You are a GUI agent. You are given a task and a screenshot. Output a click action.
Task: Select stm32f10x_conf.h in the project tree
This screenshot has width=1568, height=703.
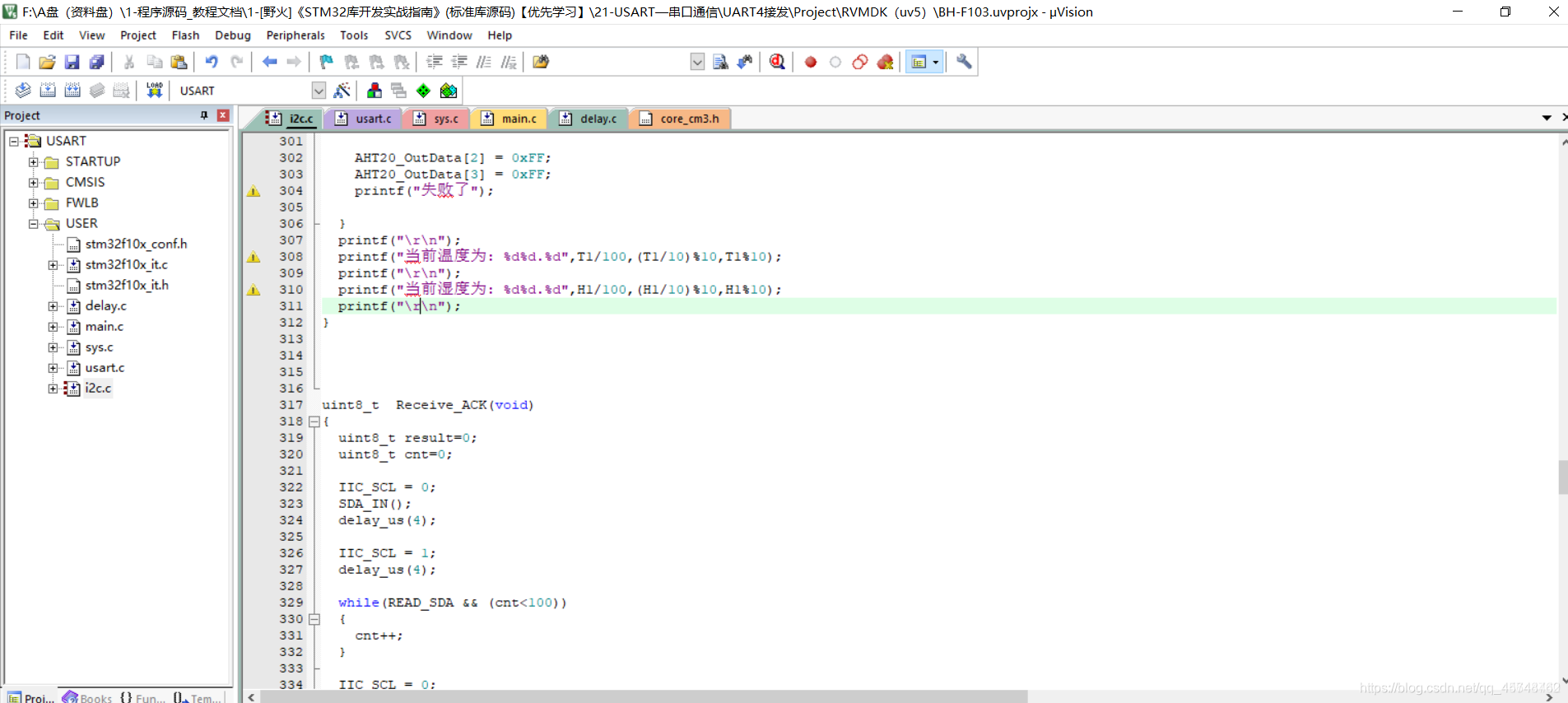[136, 244]
